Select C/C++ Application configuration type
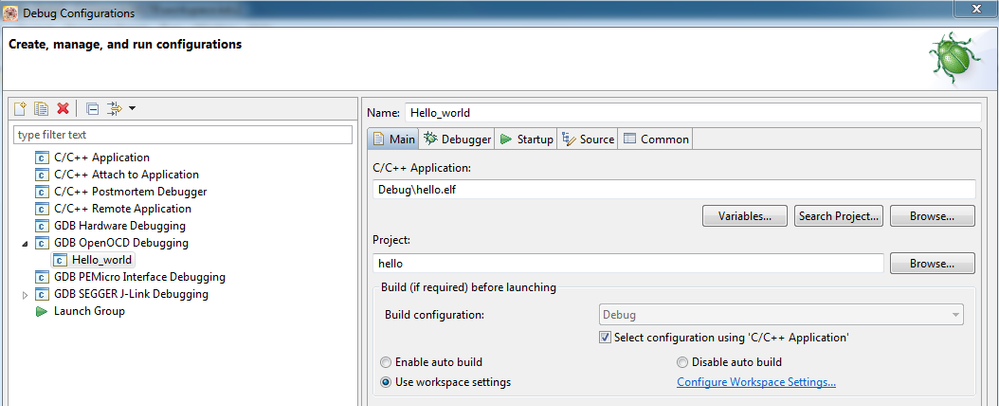 click(102, 157)
